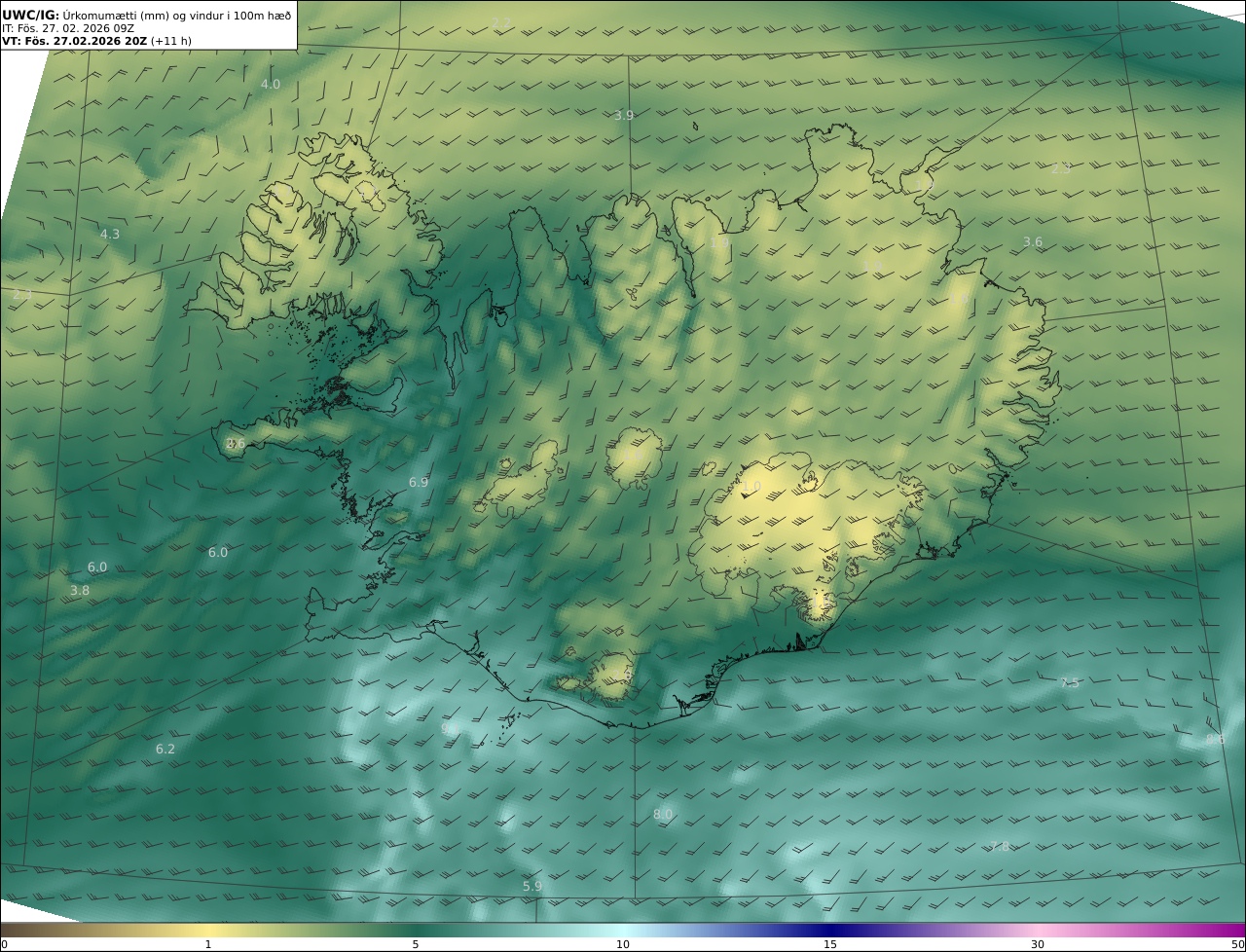
Task: Click the 7.8 map value label
Action: (x=1000, y=847)
